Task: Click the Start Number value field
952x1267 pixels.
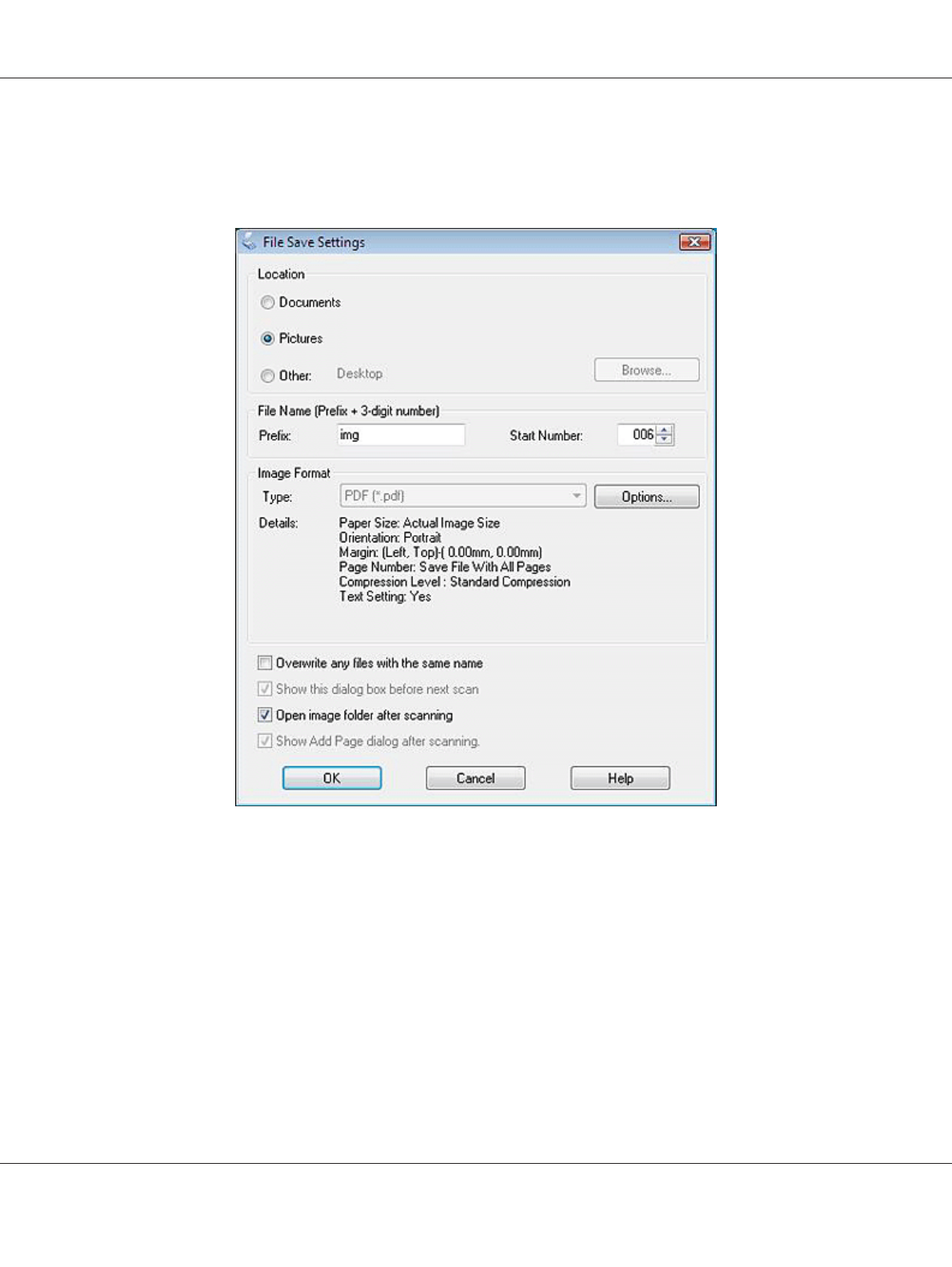Action: tap(637, 435)
